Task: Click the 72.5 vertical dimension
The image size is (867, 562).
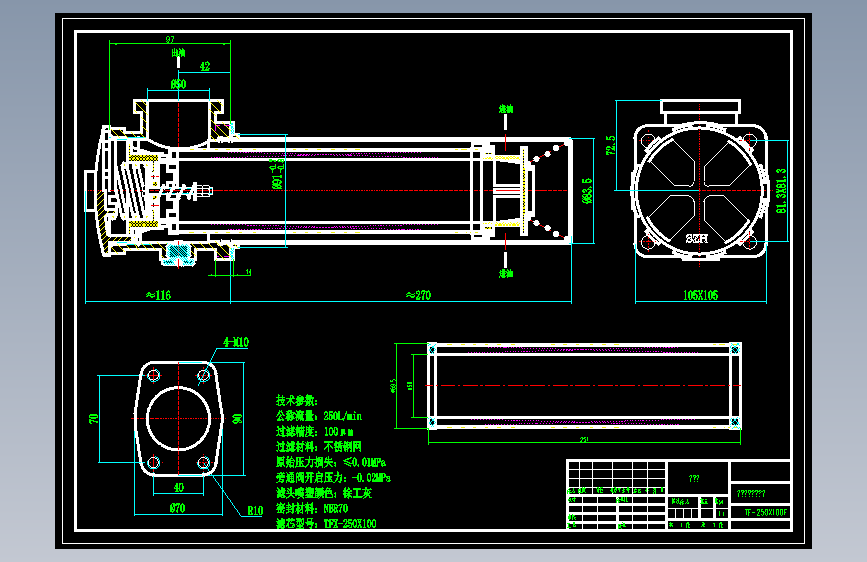Action: (x=610, y=145)
